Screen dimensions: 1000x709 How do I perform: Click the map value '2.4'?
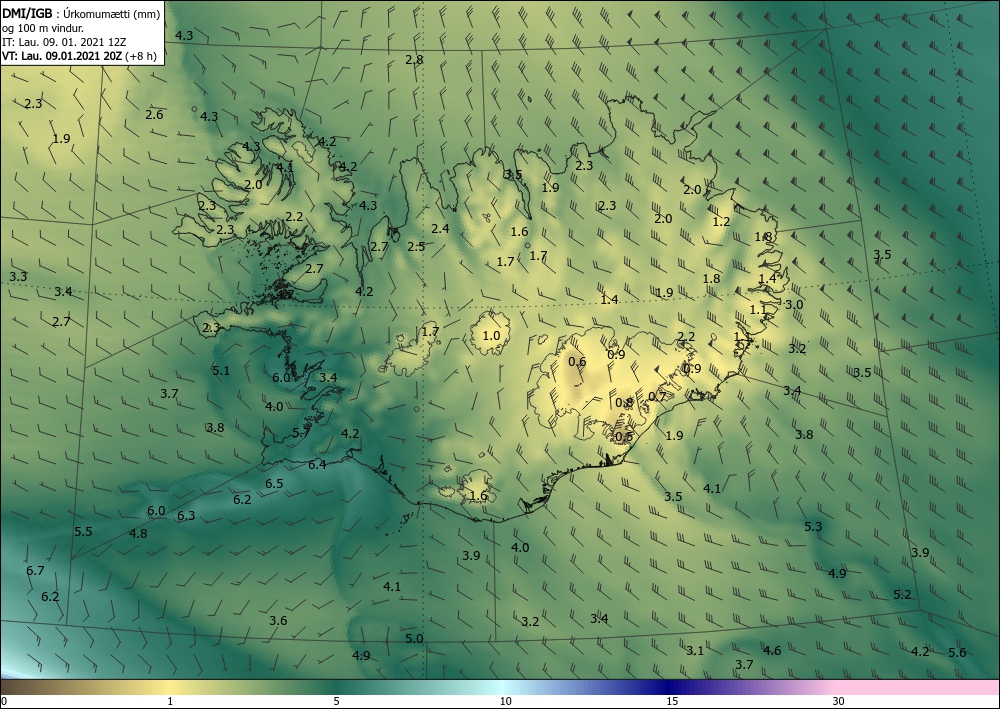440,228
